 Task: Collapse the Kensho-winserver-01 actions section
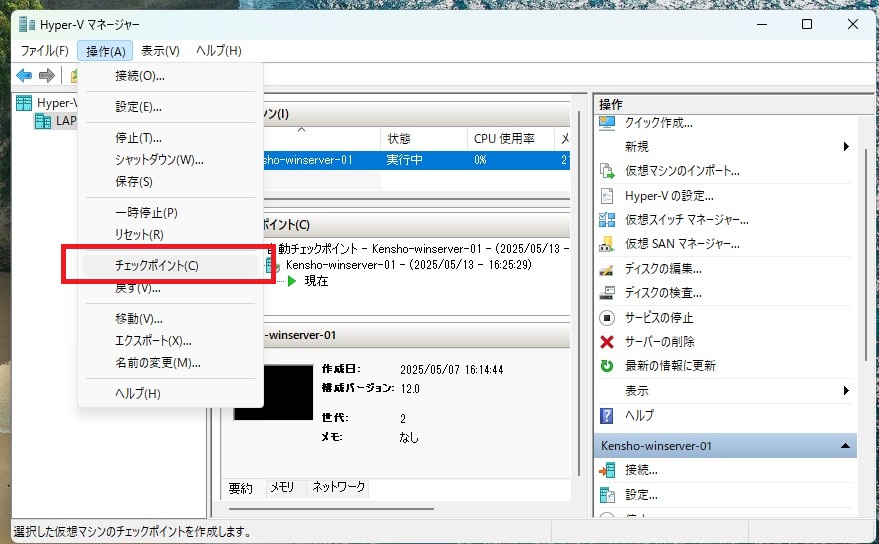pos(846,445)
